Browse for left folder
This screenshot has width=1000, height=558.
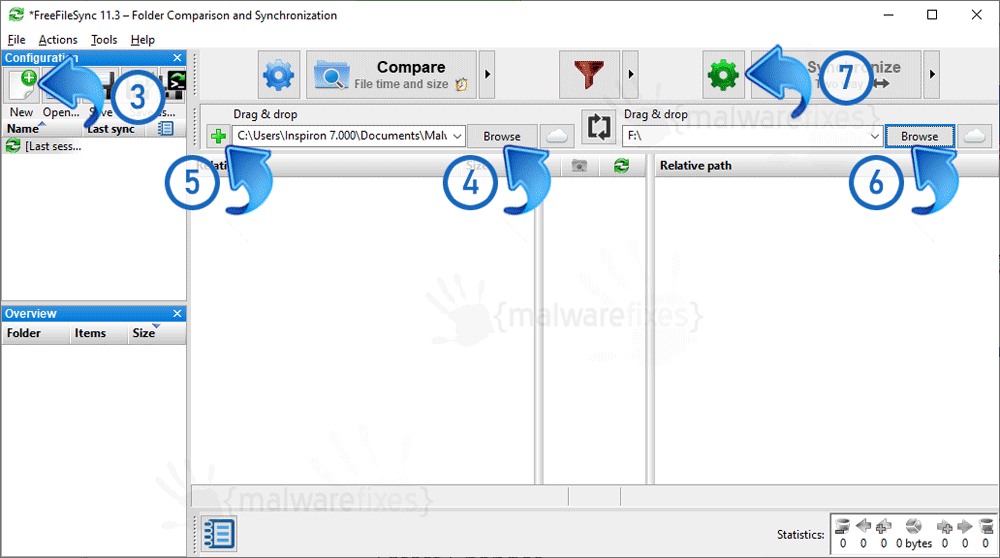[x=502, y=136]
